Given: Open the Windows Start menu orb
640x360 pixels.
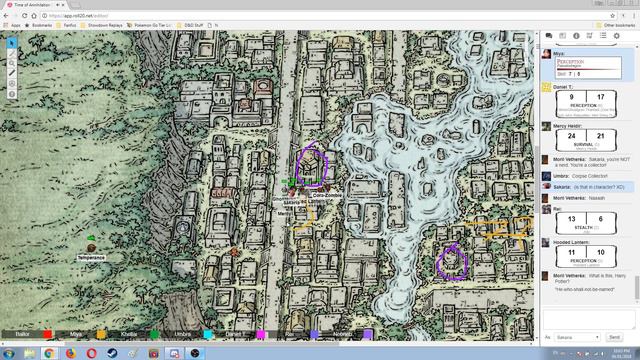Looking at the screenshot, I should 9,353.
